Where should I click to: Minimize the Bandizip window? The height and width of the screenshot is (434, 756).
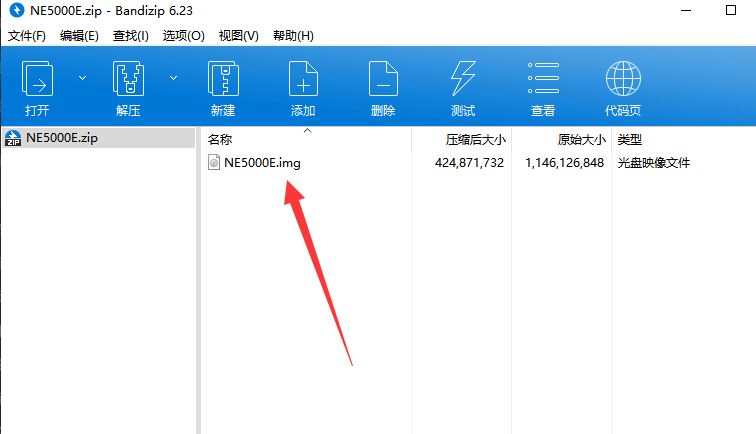686,10
